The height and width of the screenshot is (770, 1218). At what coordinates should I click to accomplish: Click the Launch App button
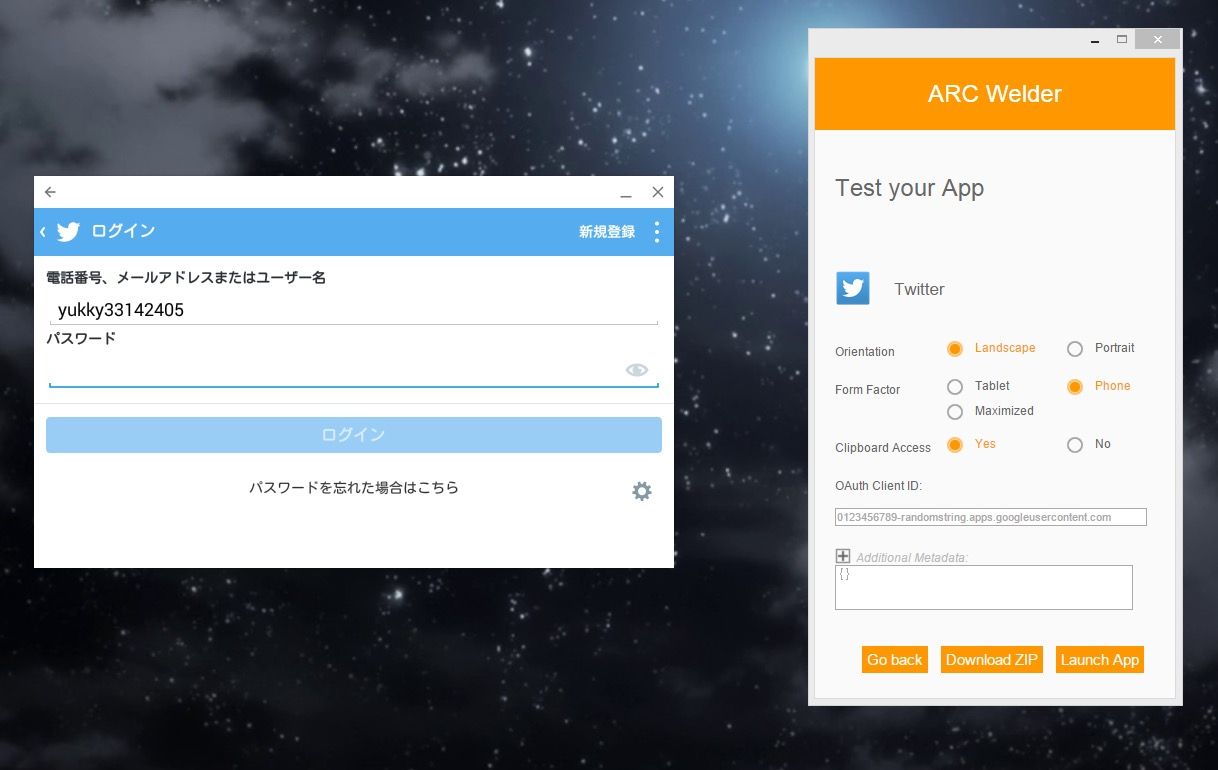1100,660
